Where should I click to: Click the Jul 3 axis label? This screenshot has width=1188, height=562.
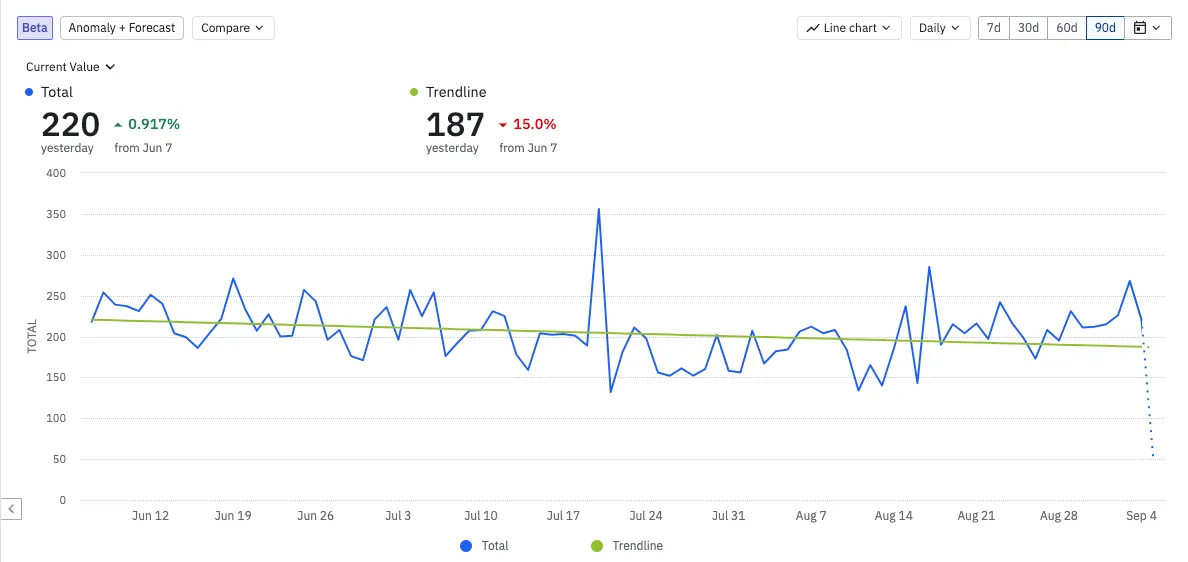(398, 516)
